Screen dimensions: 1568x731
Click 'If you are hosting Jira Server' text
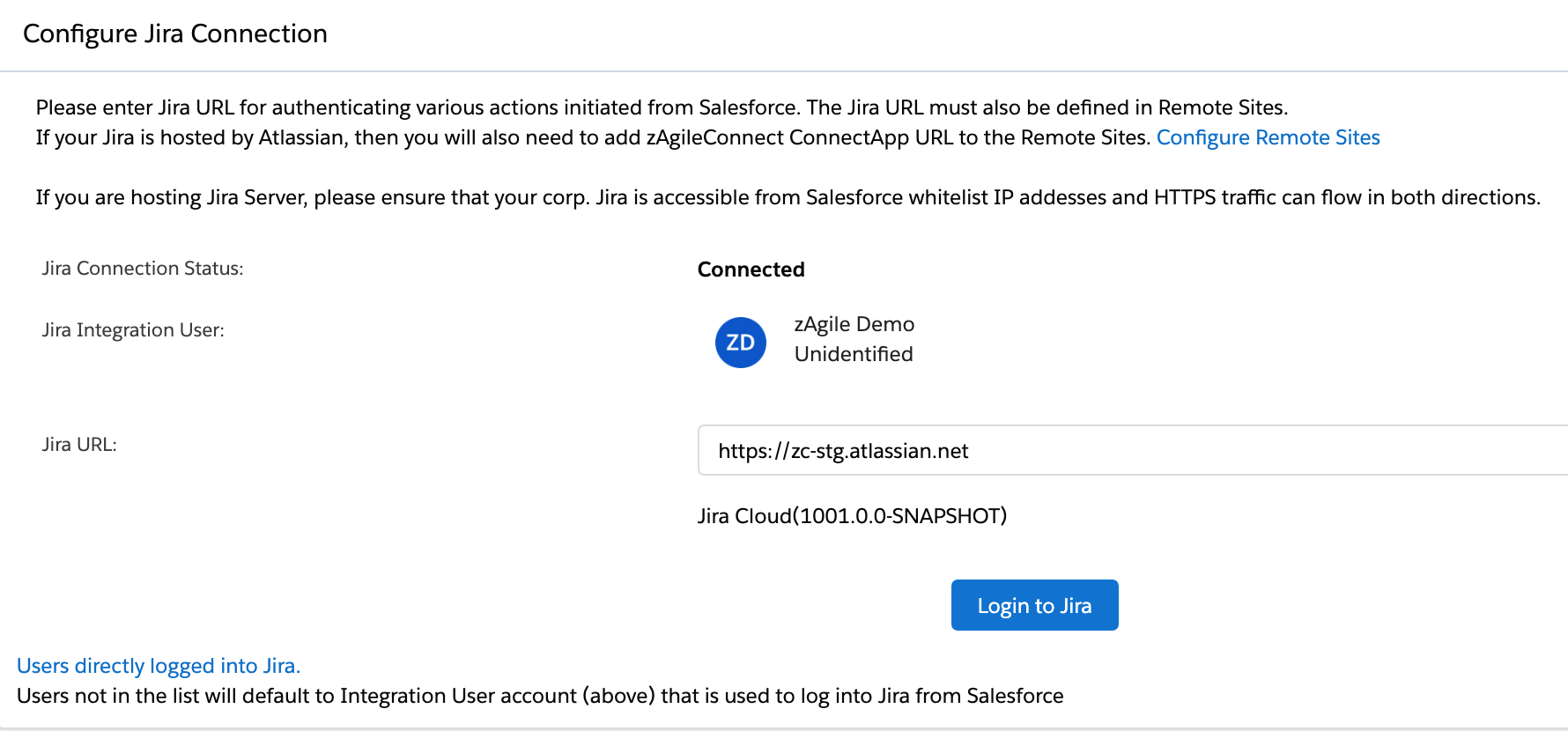pos(171,197)
